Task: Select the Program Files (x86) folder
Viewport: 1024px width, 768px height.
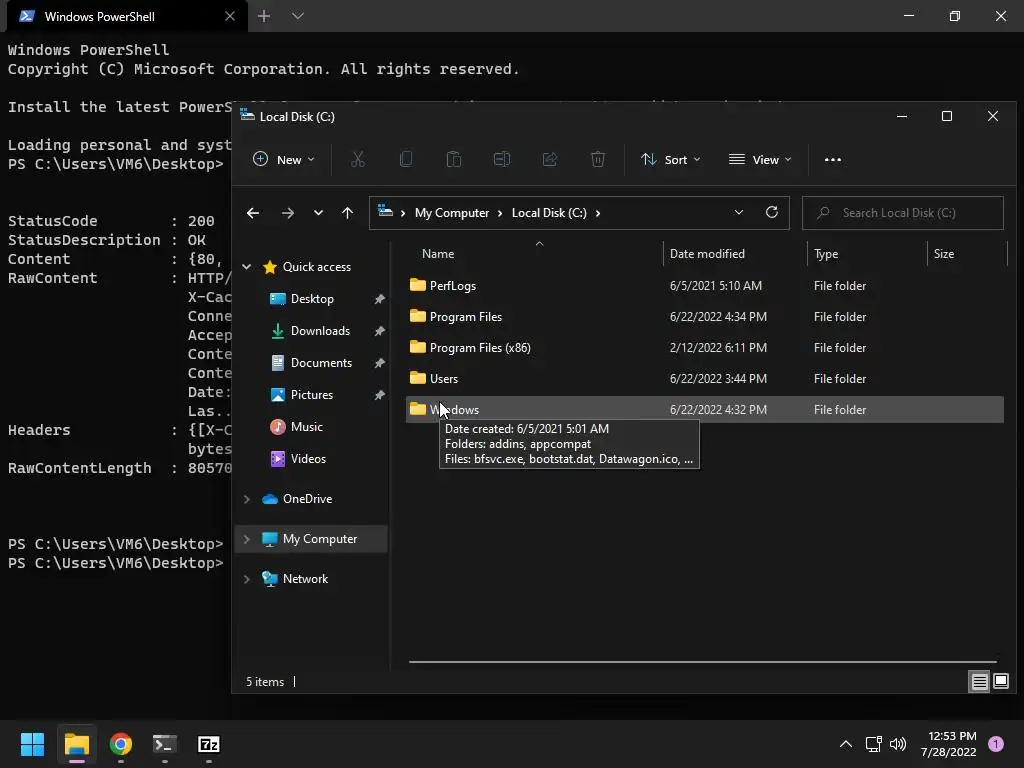Action: pos(705,347)
